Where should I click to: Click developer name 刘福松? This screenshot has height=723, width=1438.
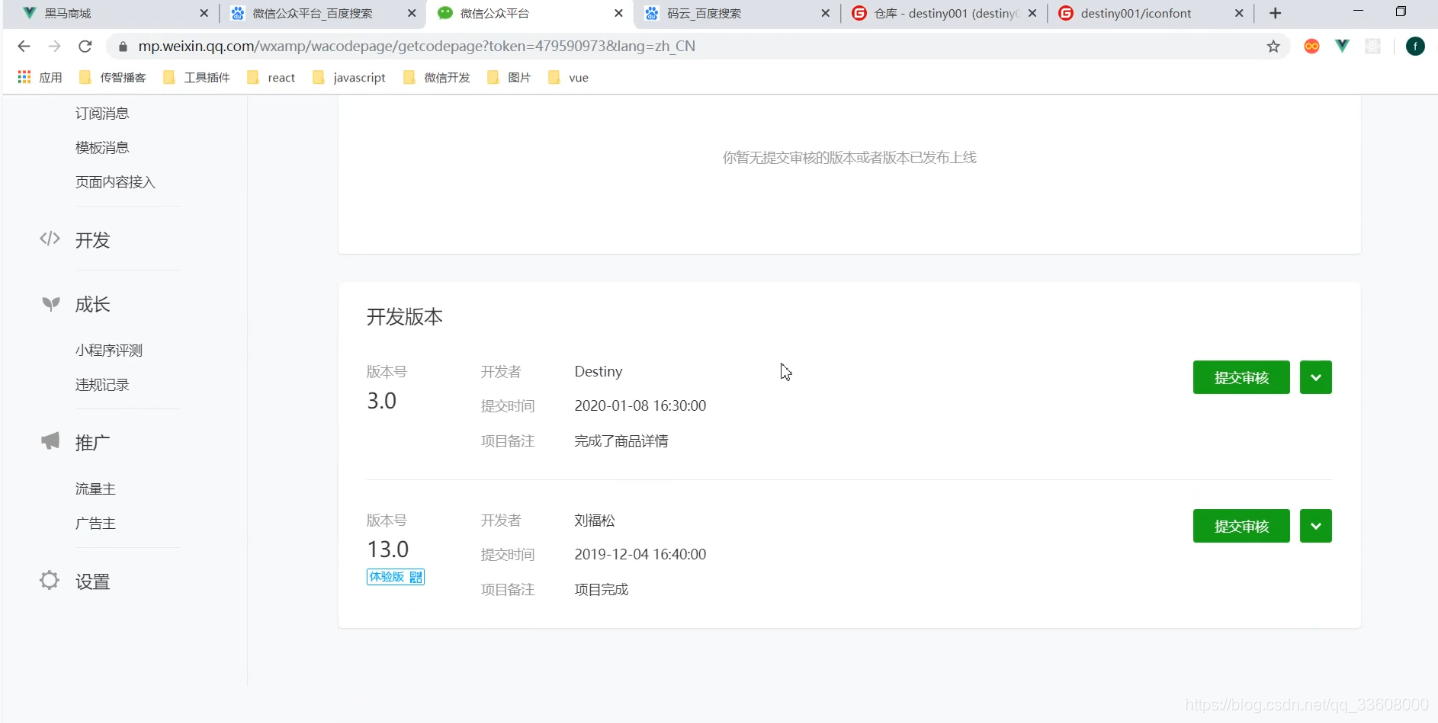click(x=595, y=520)
